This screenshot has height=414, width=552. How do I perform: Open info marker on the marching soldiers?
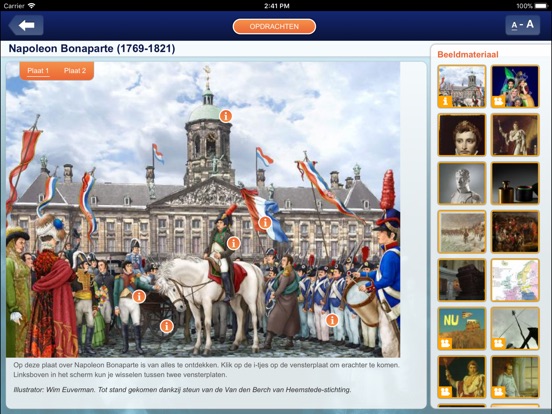pos(332,320)
